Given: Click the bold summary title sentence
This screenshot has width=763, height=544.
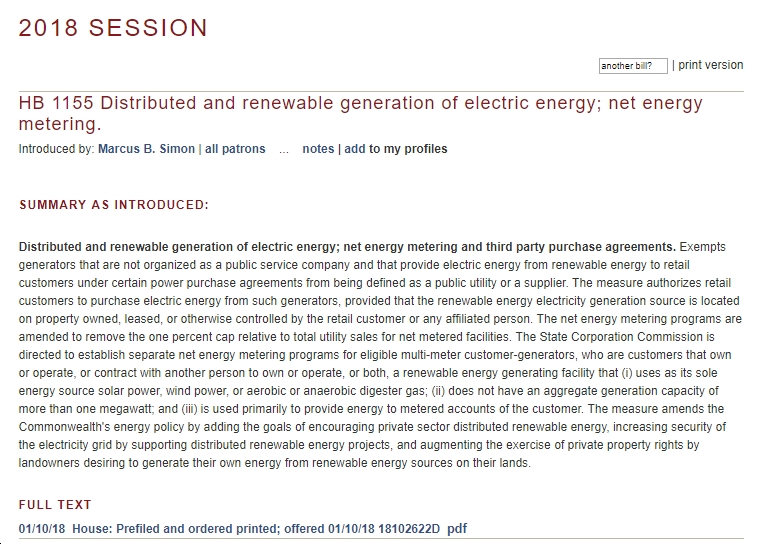Looking at the screenshot, I should click(347, 247).
